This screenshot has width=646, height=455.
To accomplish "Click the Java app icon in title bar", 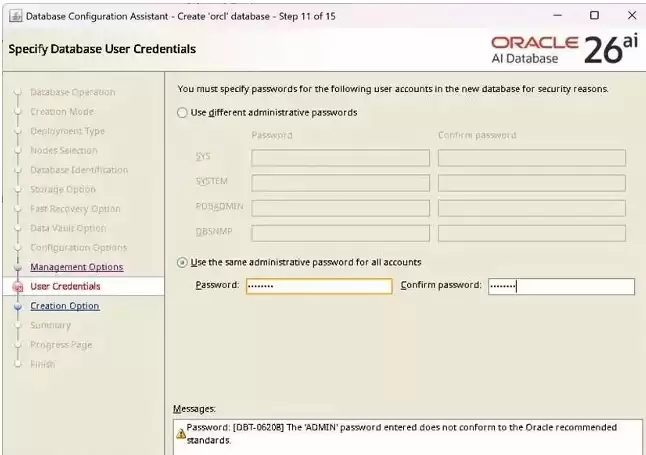I will click(16, 16).
